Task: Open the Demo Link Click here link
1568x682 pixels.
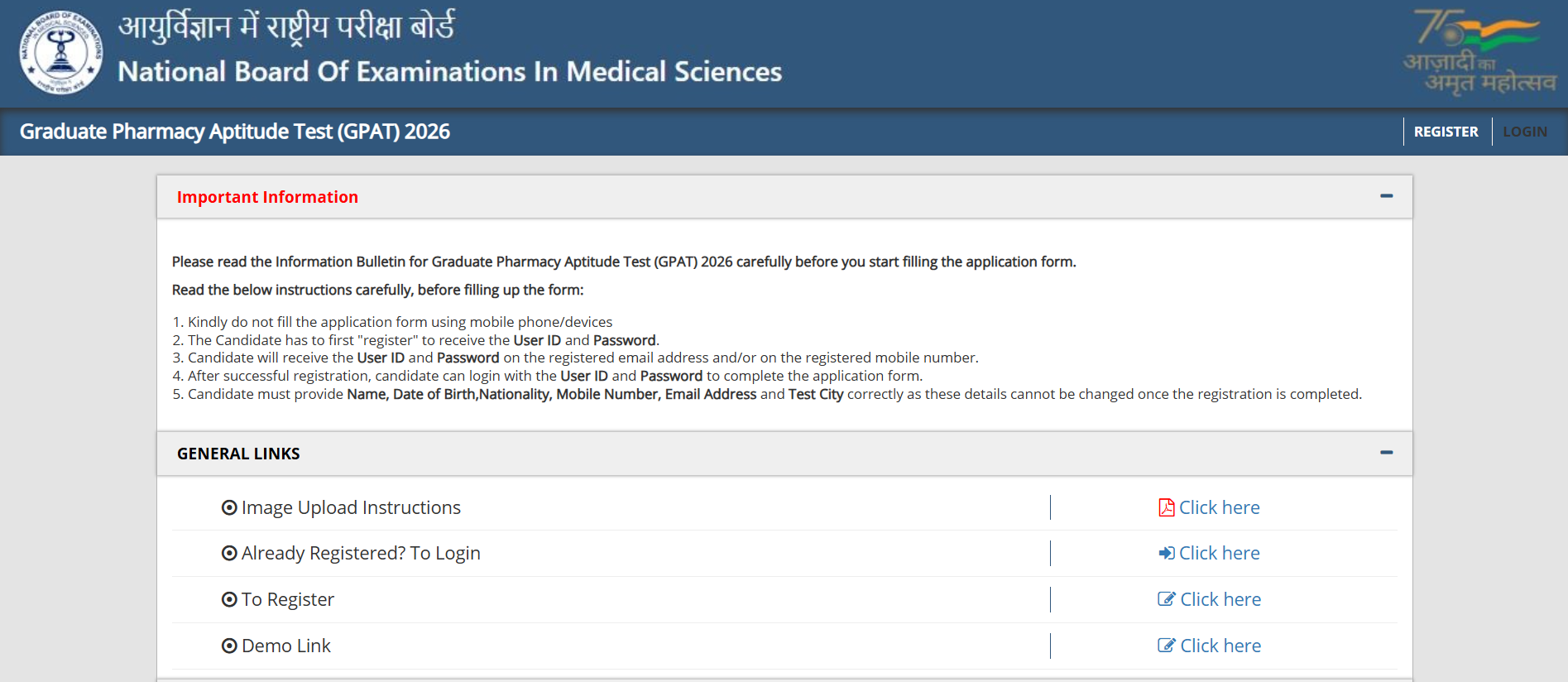Action: point(1220,646)
